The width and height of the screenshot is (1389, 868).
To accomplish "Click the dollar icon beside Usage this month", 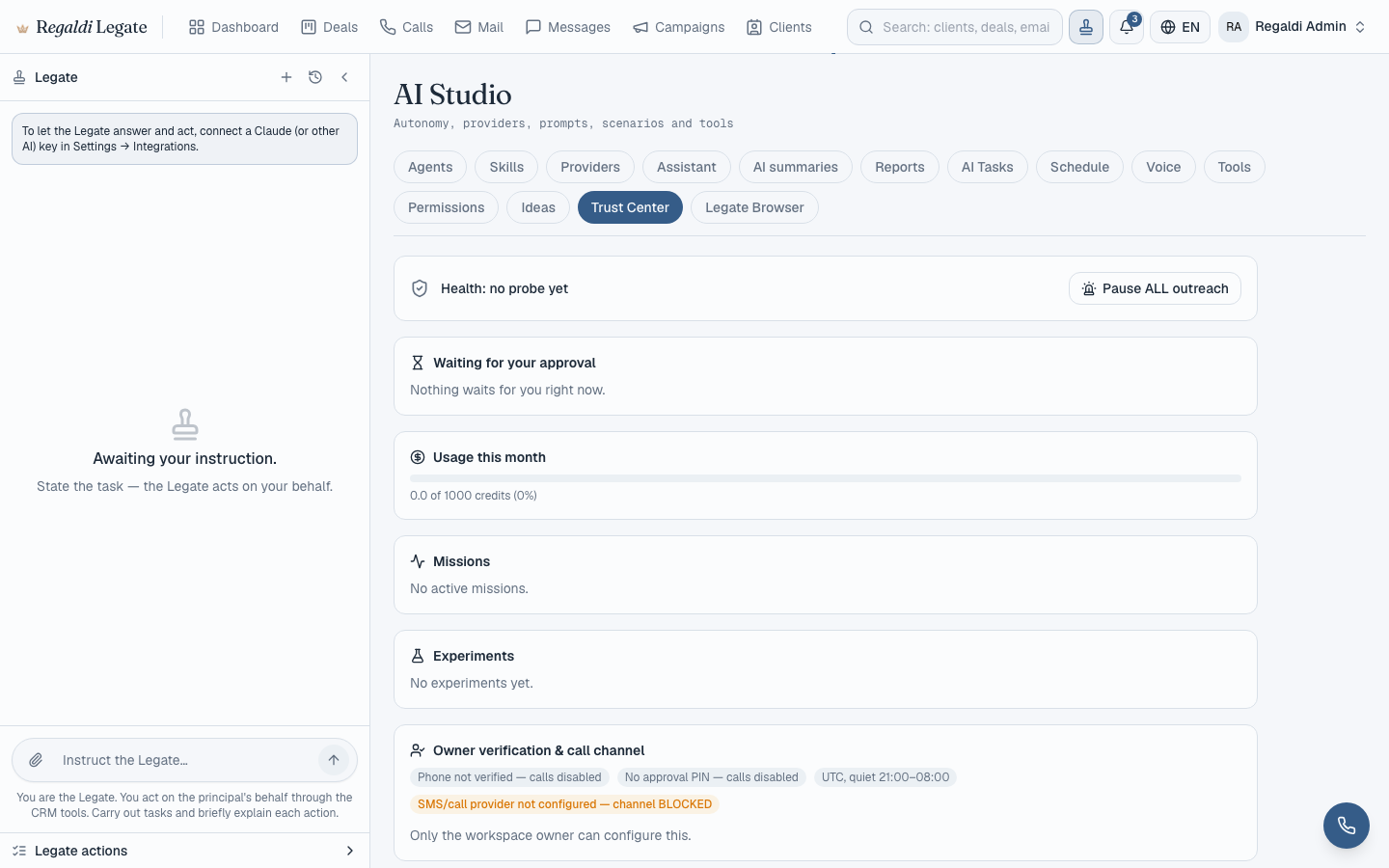I will pyautogui.click(x=418, y=457).
